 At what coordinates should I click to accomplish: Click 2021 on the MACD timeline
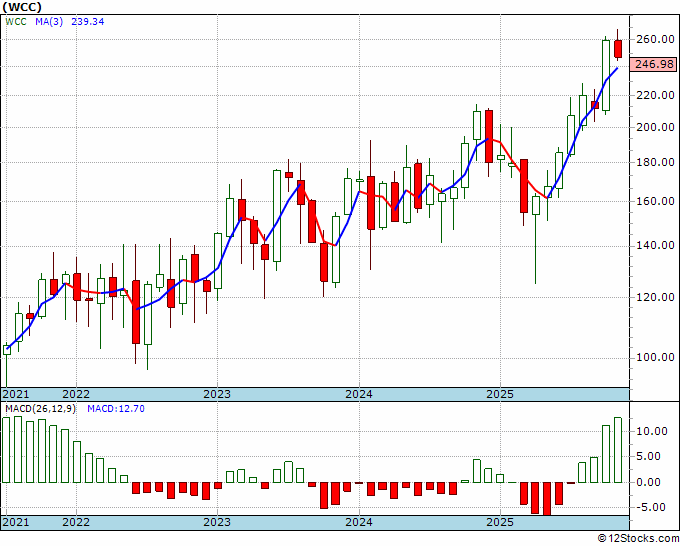tap(16, 522)
